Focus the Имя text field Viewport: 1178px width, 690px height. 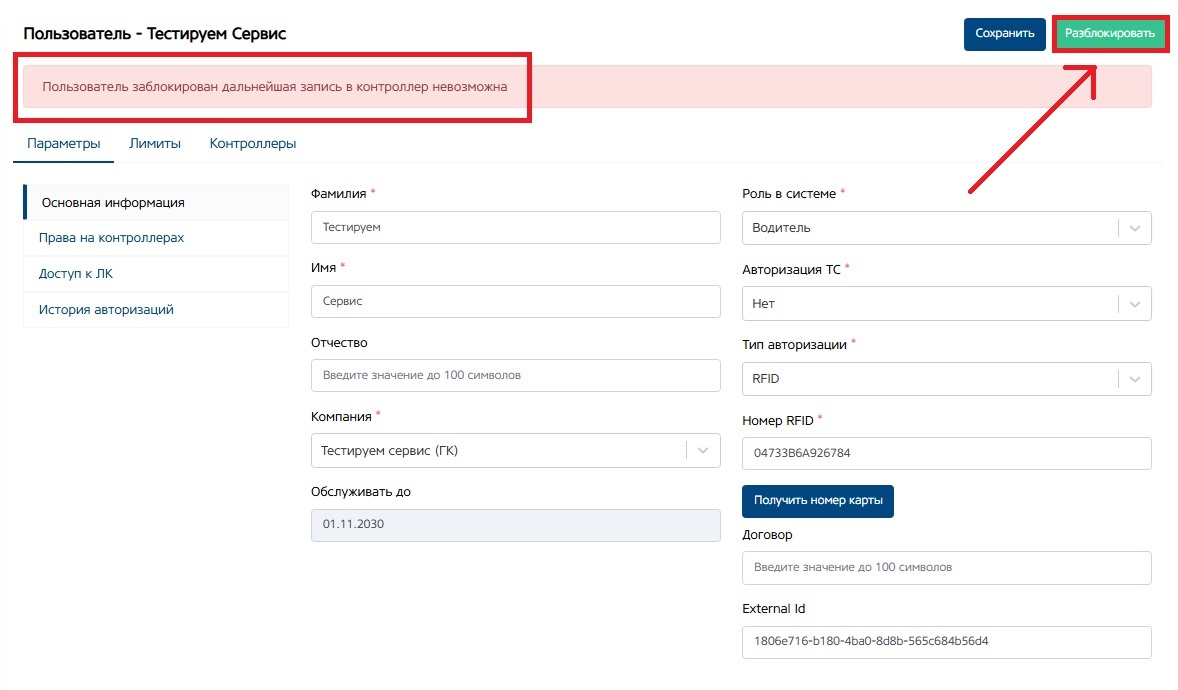click(515, 301)
